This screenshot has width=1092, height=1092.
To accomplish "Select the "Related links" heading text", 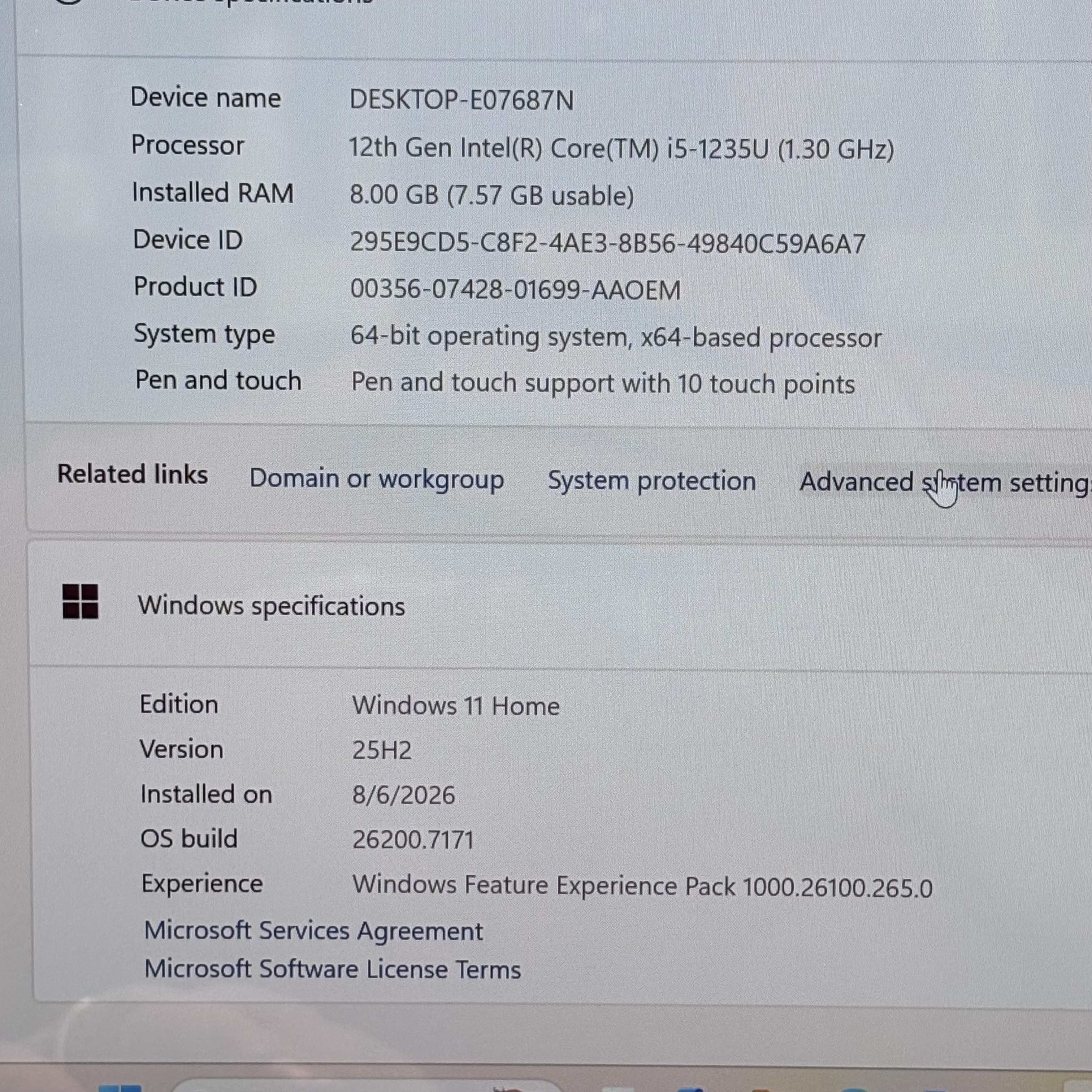I will click(133, 474).
